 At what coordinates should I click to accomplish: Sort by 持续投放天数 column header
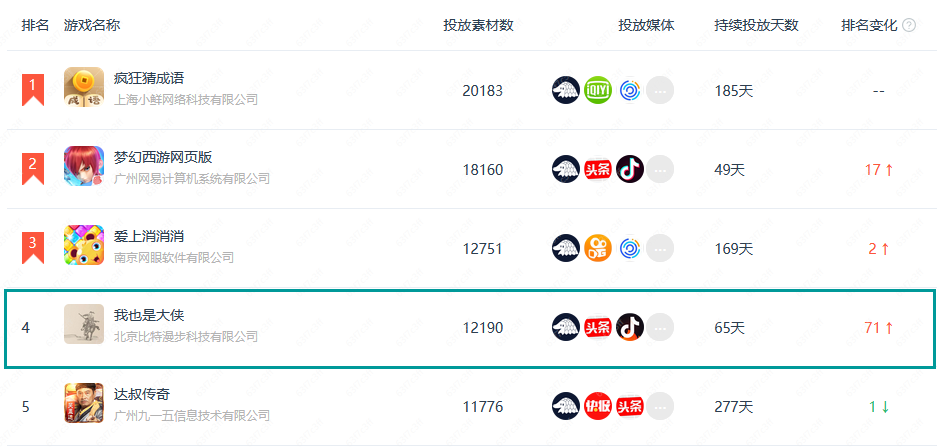[x=757, y=25]
